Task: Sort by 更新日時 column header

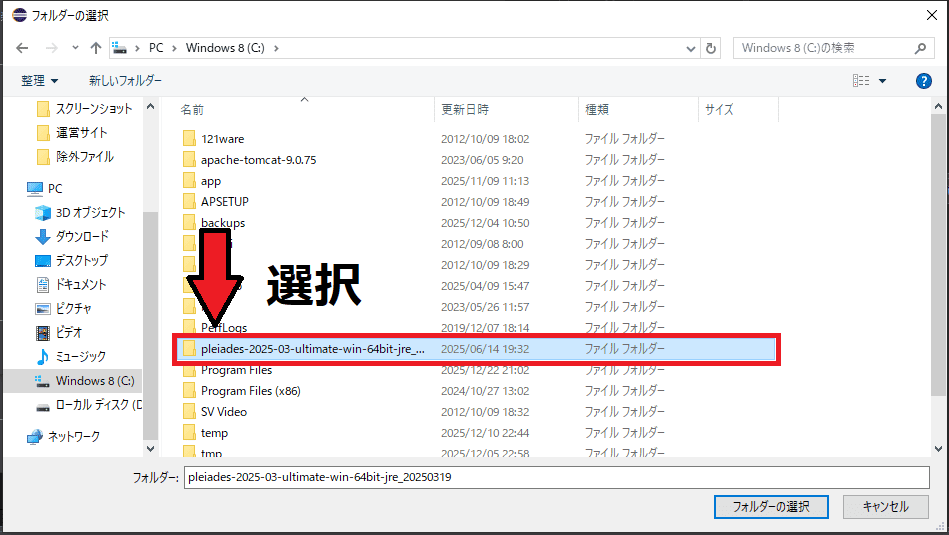Action: click(x=463, y=109)
